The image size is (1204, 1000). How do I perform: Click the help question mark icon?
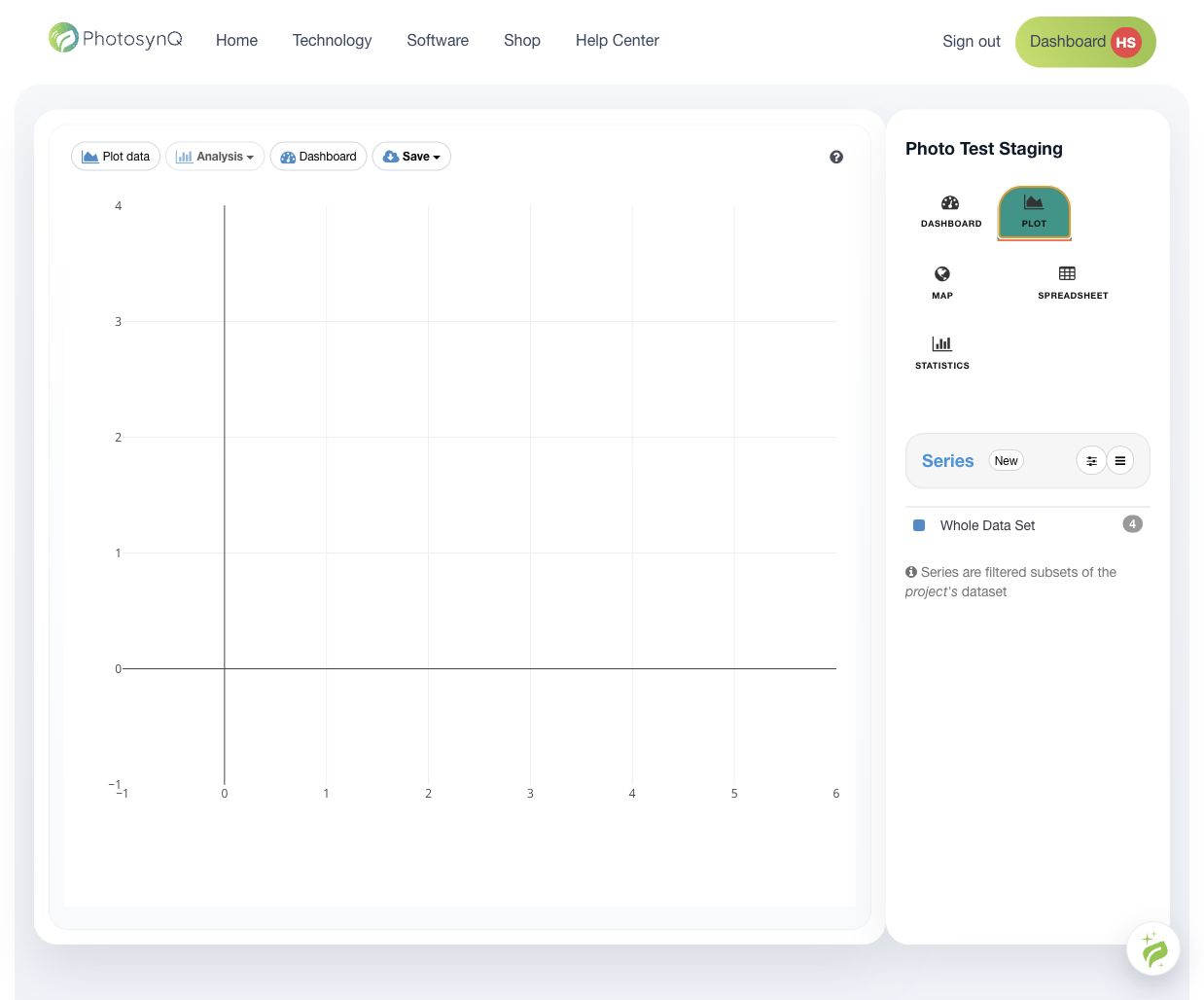click(836, 157)
